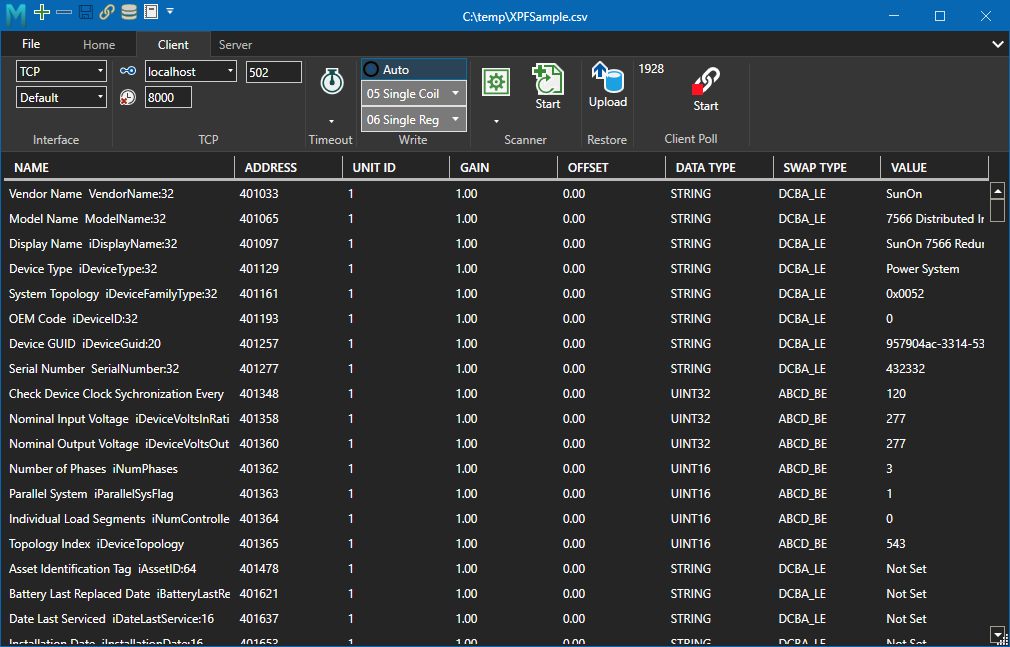Click the floppy disk save icon
The height and width of the screenshot is (647, 1010).
tap(86, 12)
